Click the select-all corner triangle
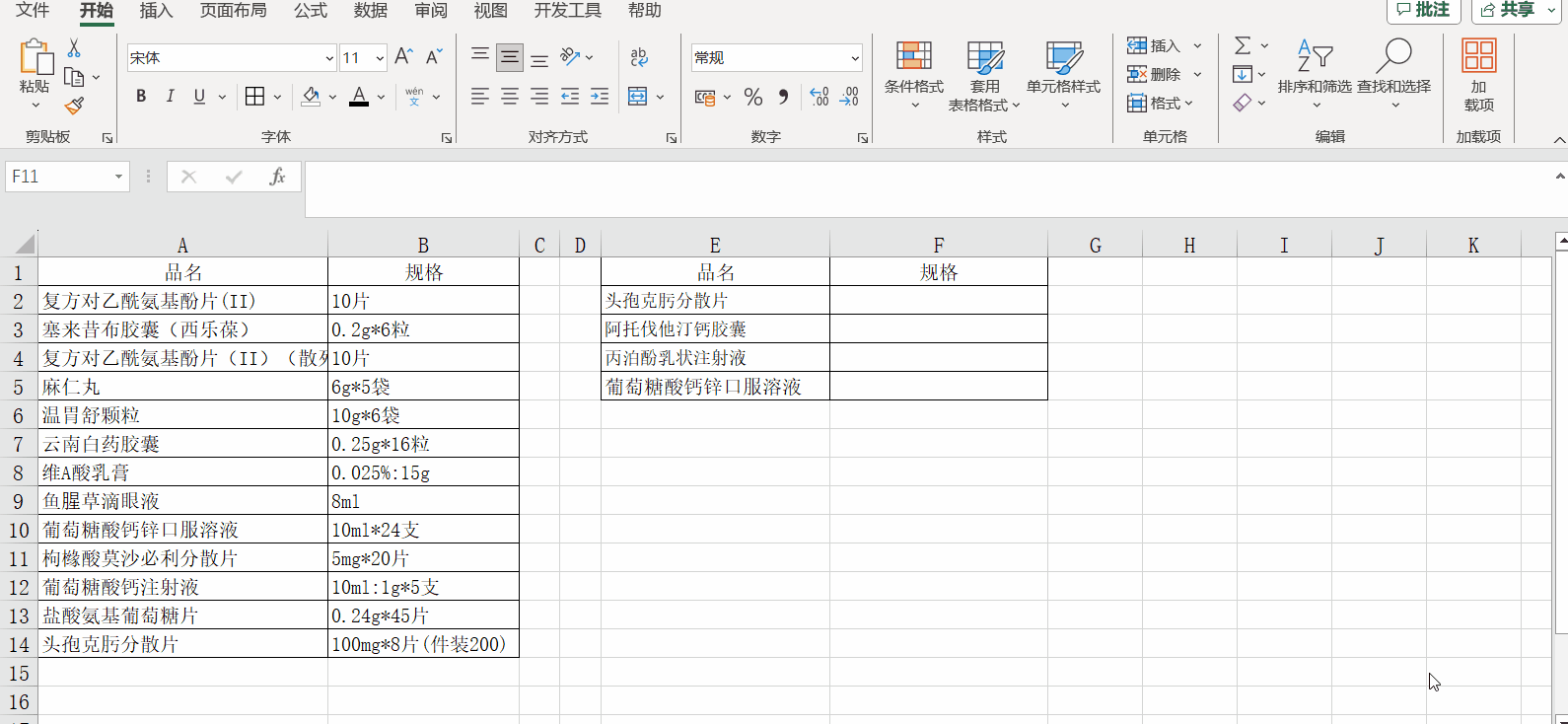 24,245
